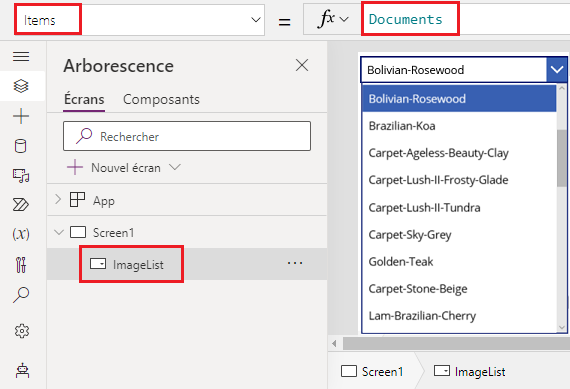Select Bolivian-Rosewood in the list
Image resolution: width=570 pixels, height=389 pixels.
click(x=459, y=99)
